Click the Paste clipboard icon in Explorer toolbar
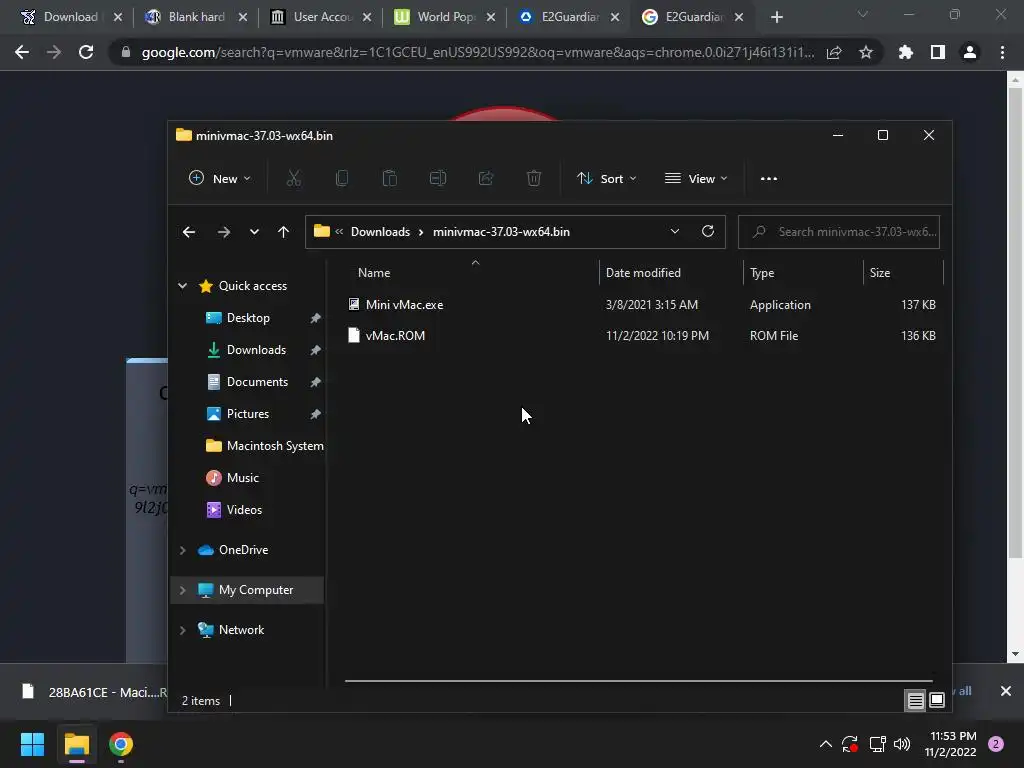 tap(389, 178)
